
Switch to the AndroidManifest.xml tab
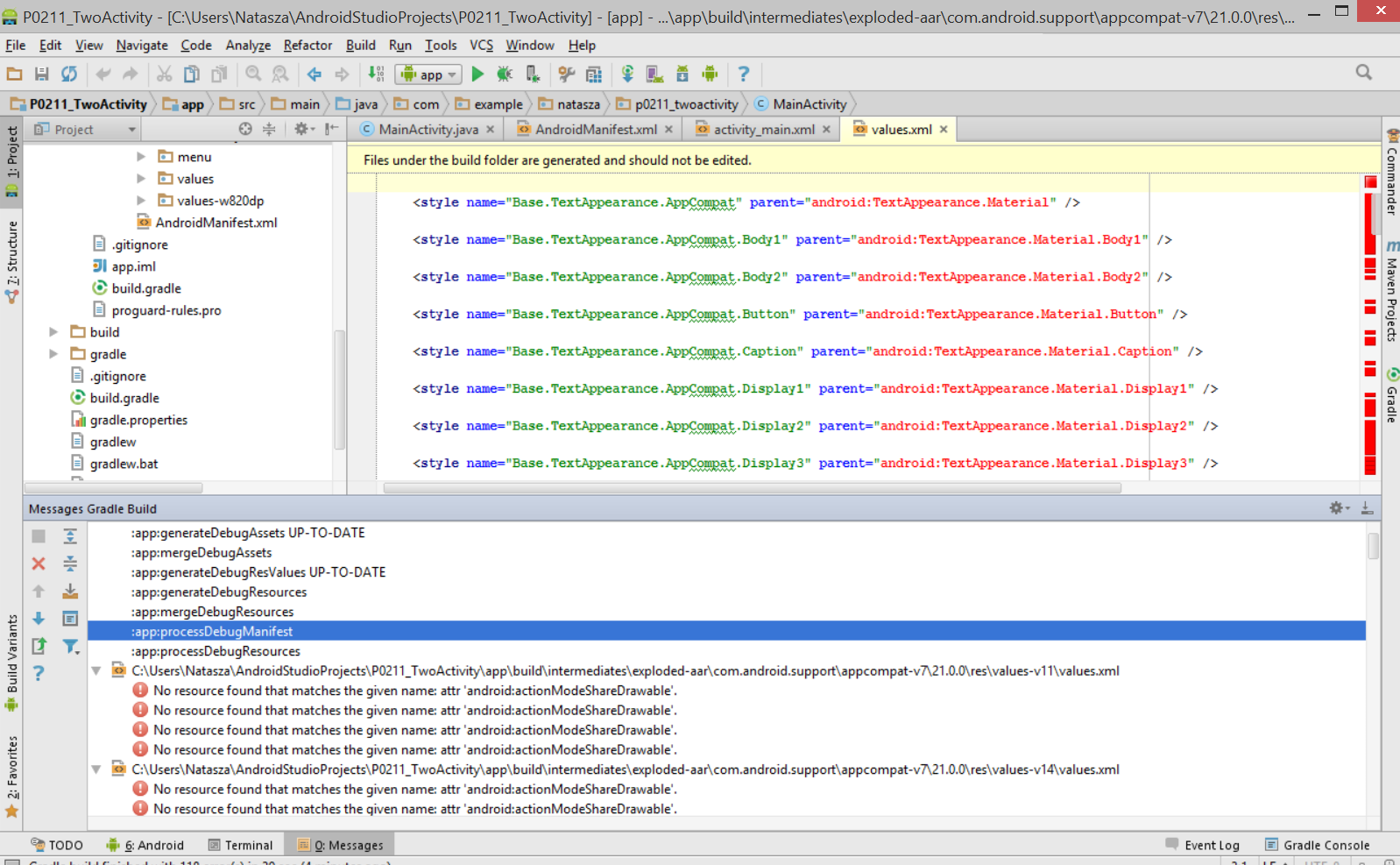coord(596,130)
